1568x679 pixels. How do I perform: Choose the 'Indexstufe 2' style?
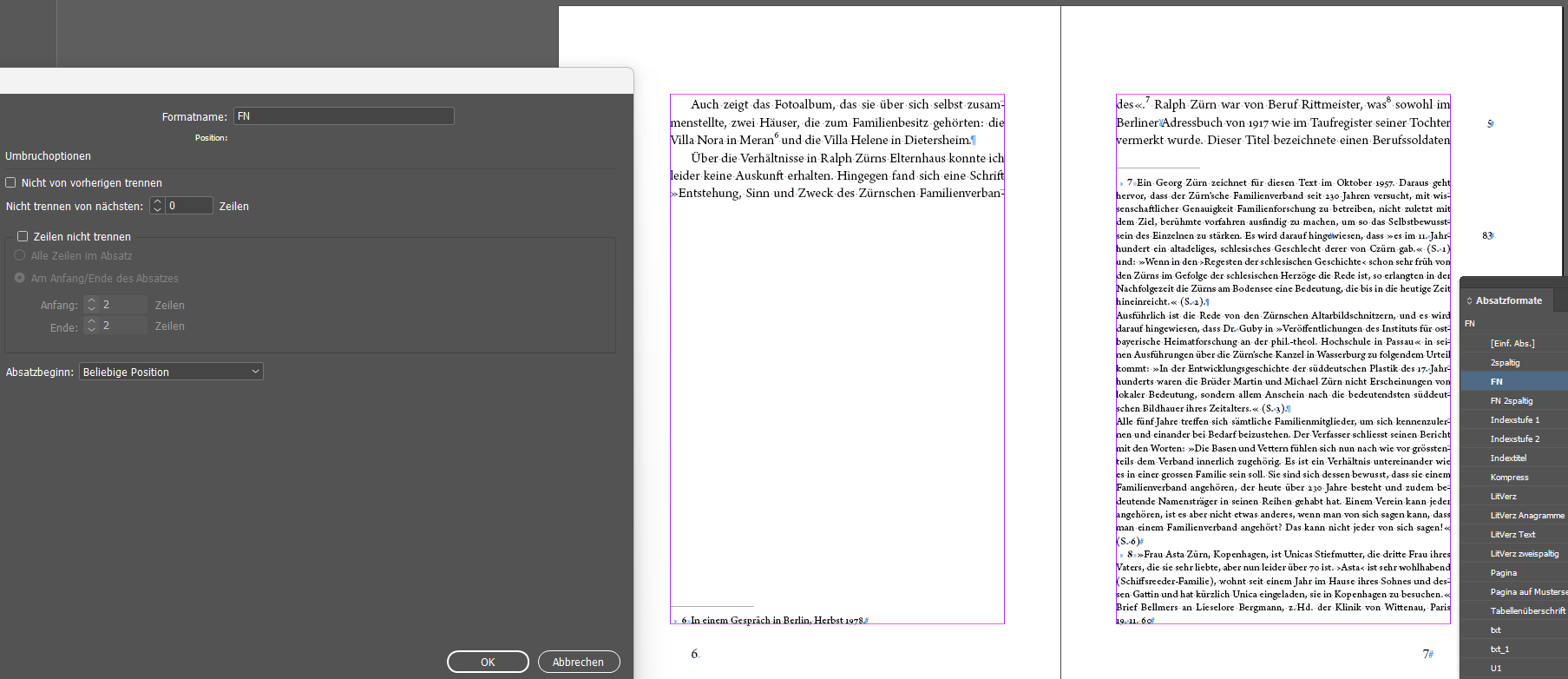[1514, 438]
